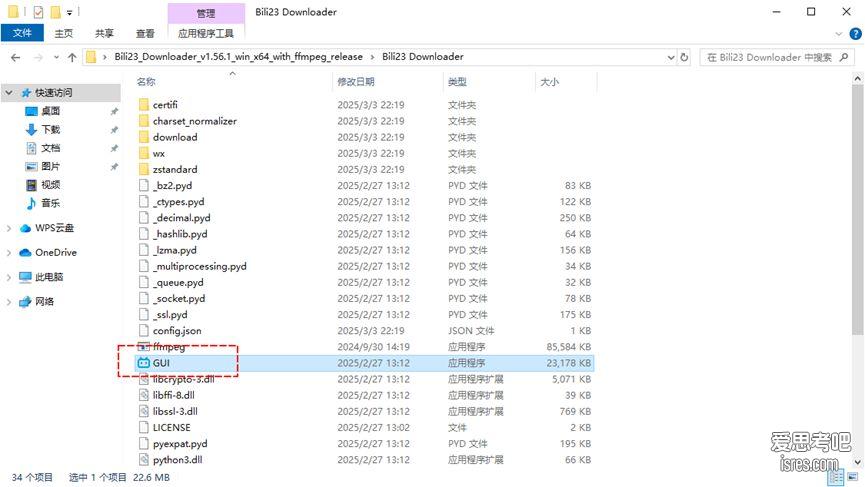The height and width of the screenshot is (487, 865).
Task: Click the LICENSE file icon
Action: click(144, 427)
